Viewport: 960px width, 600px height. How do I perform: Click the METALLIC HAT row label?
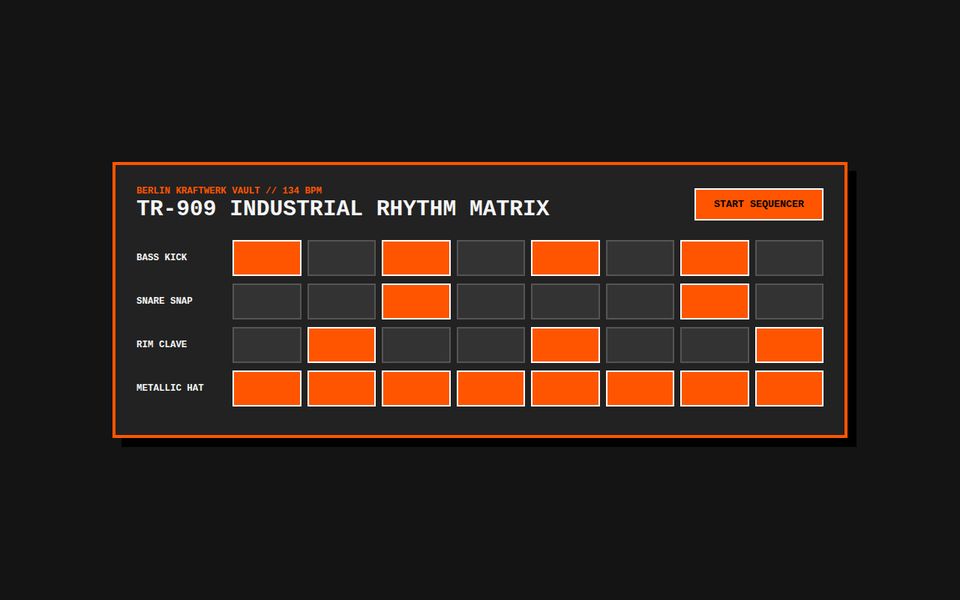click(x=170, y=388)
